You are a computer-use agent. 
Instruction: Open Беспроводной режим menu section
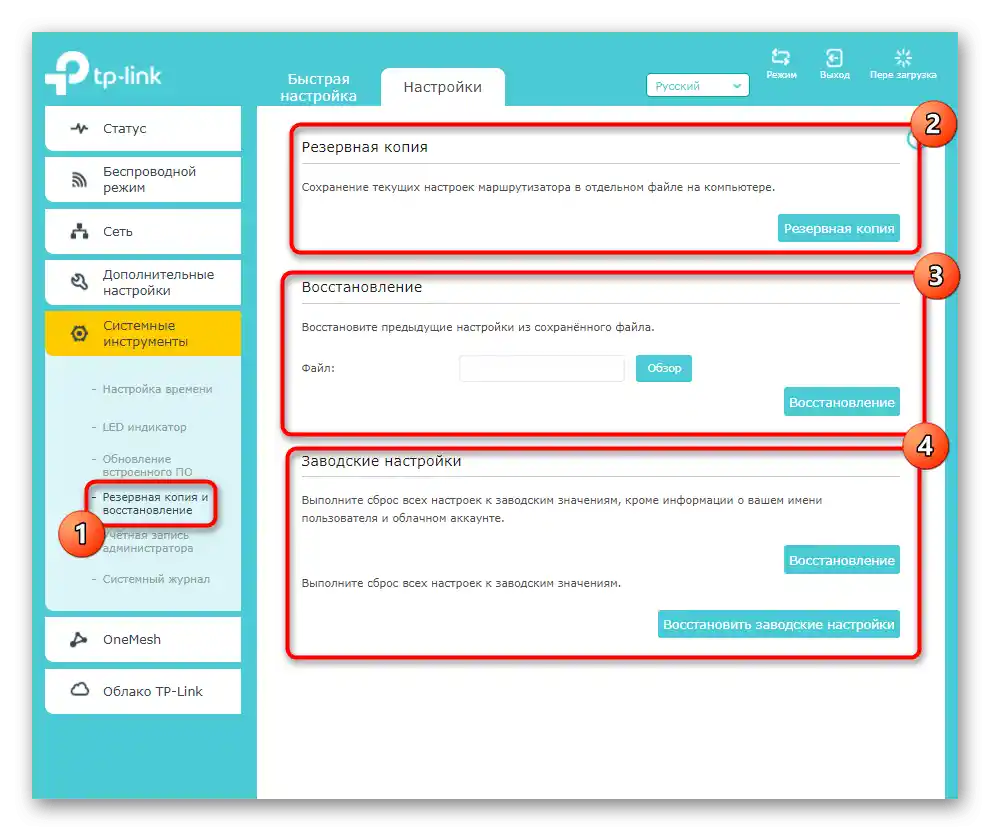[x=143, y=179]
